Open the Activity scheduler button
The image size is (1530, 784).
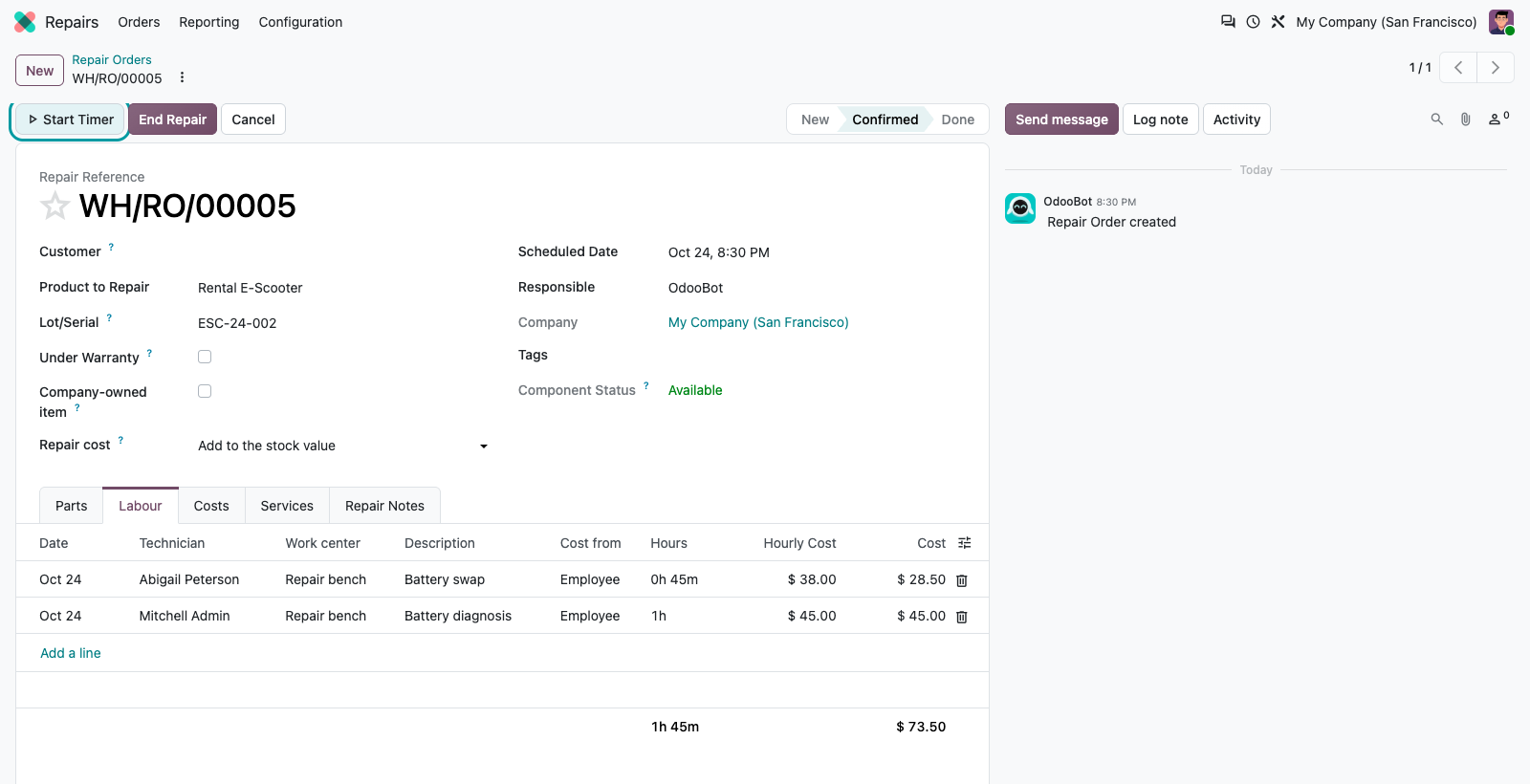(1236, 120)
